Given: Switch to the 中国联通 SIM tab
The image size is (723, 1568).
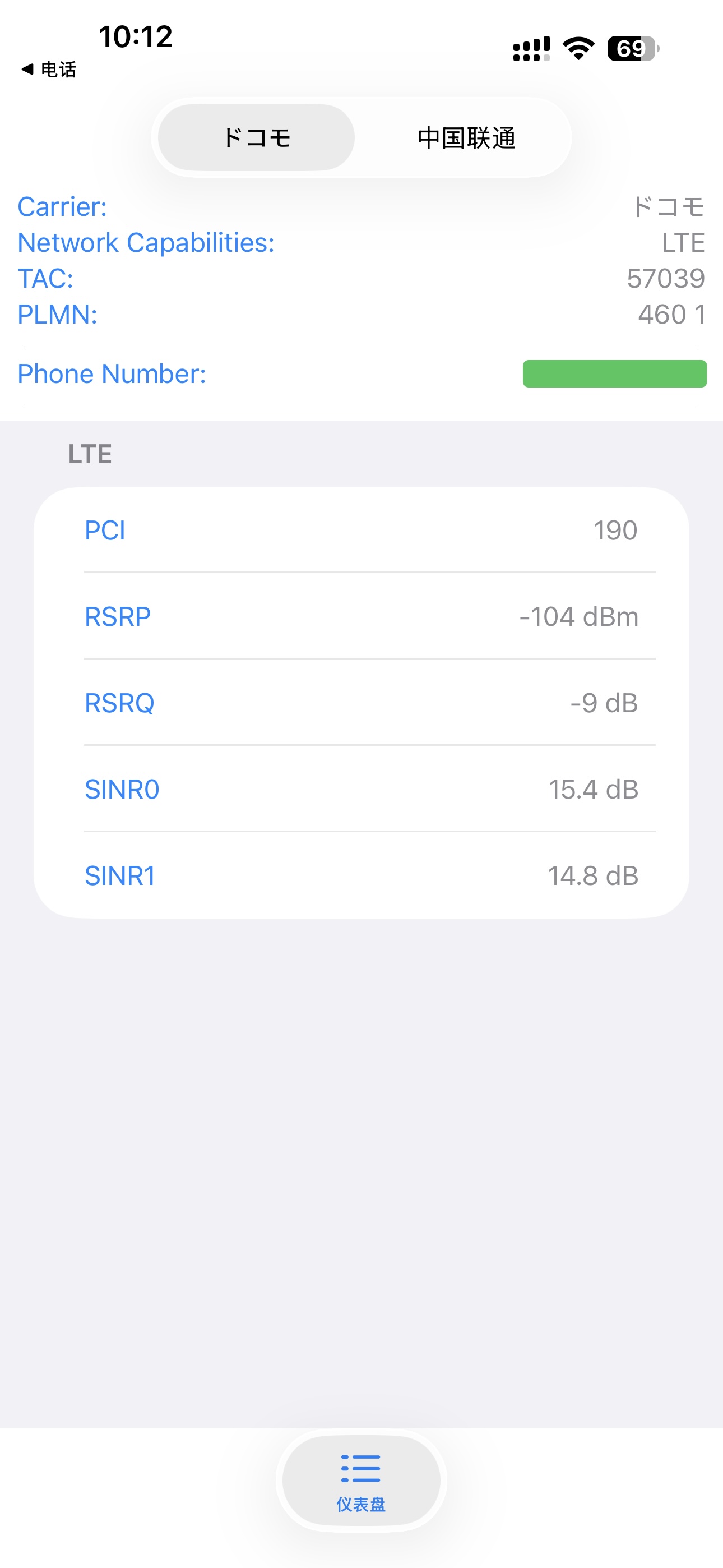Looking at the screenshot, I should pos(466,137).
